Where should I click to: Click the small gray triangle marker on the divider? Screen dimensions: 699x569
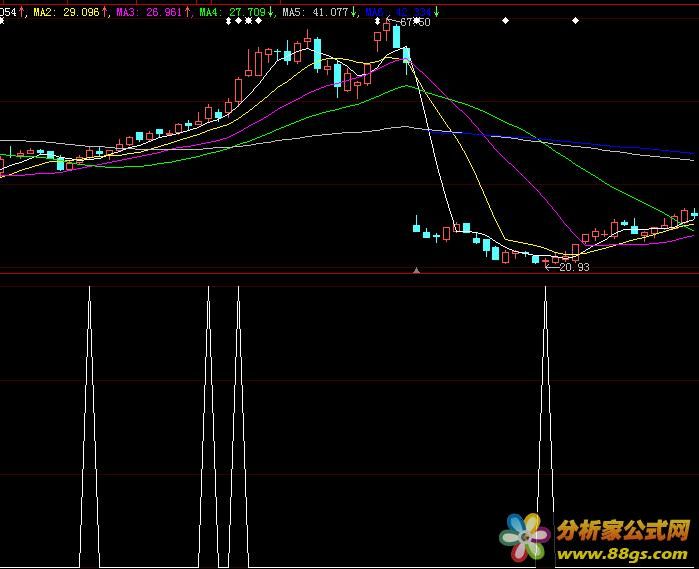417,270
